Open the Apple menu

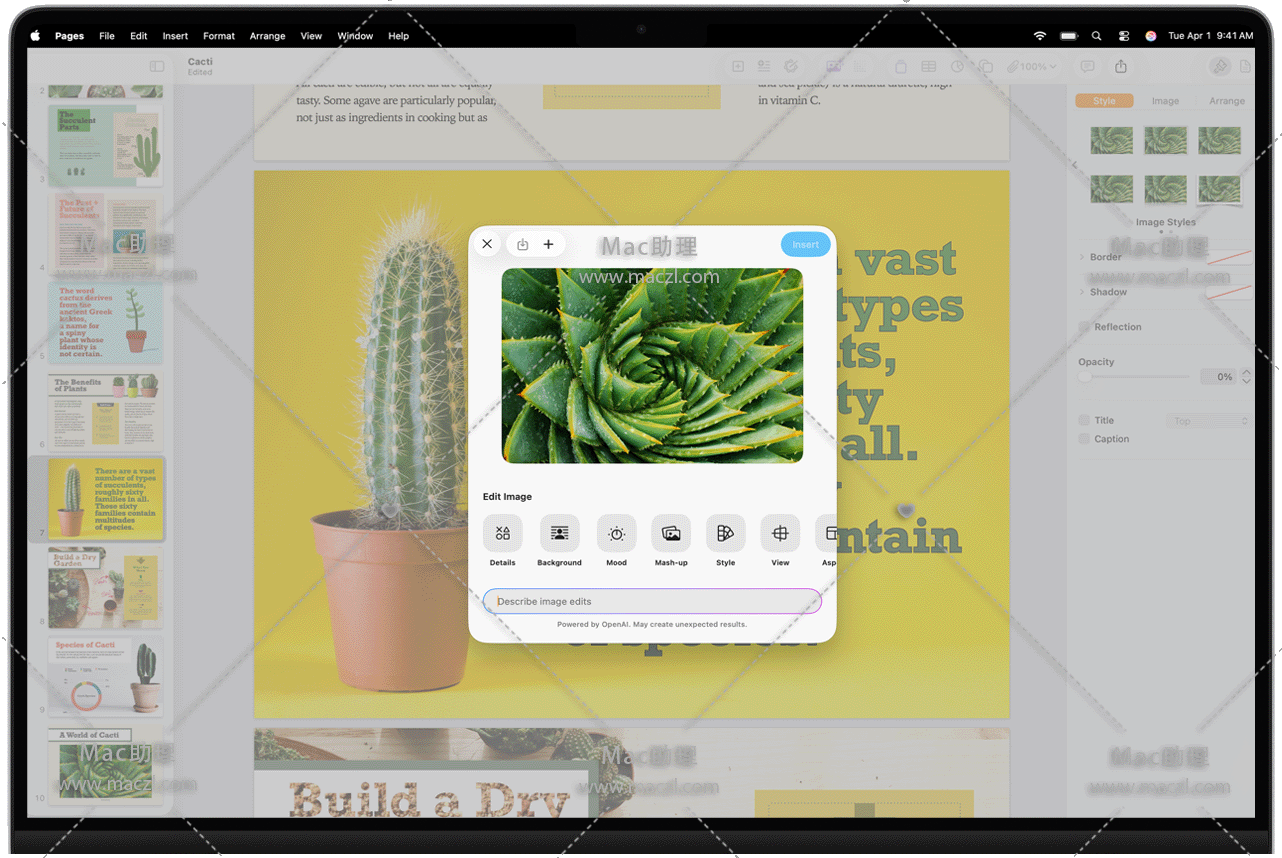35,36
